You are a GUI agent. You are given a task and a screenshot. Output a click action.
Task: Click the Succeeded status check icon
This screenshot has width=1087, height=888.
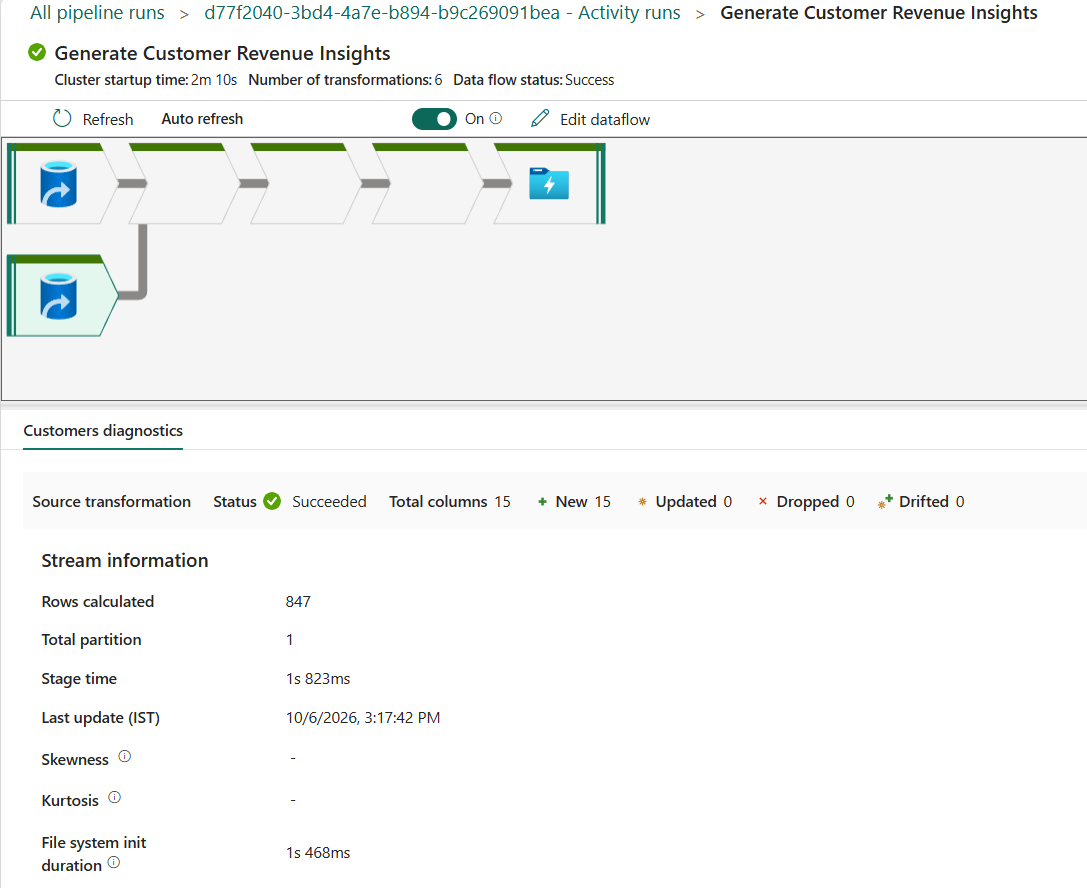click(x=272, y=501)
